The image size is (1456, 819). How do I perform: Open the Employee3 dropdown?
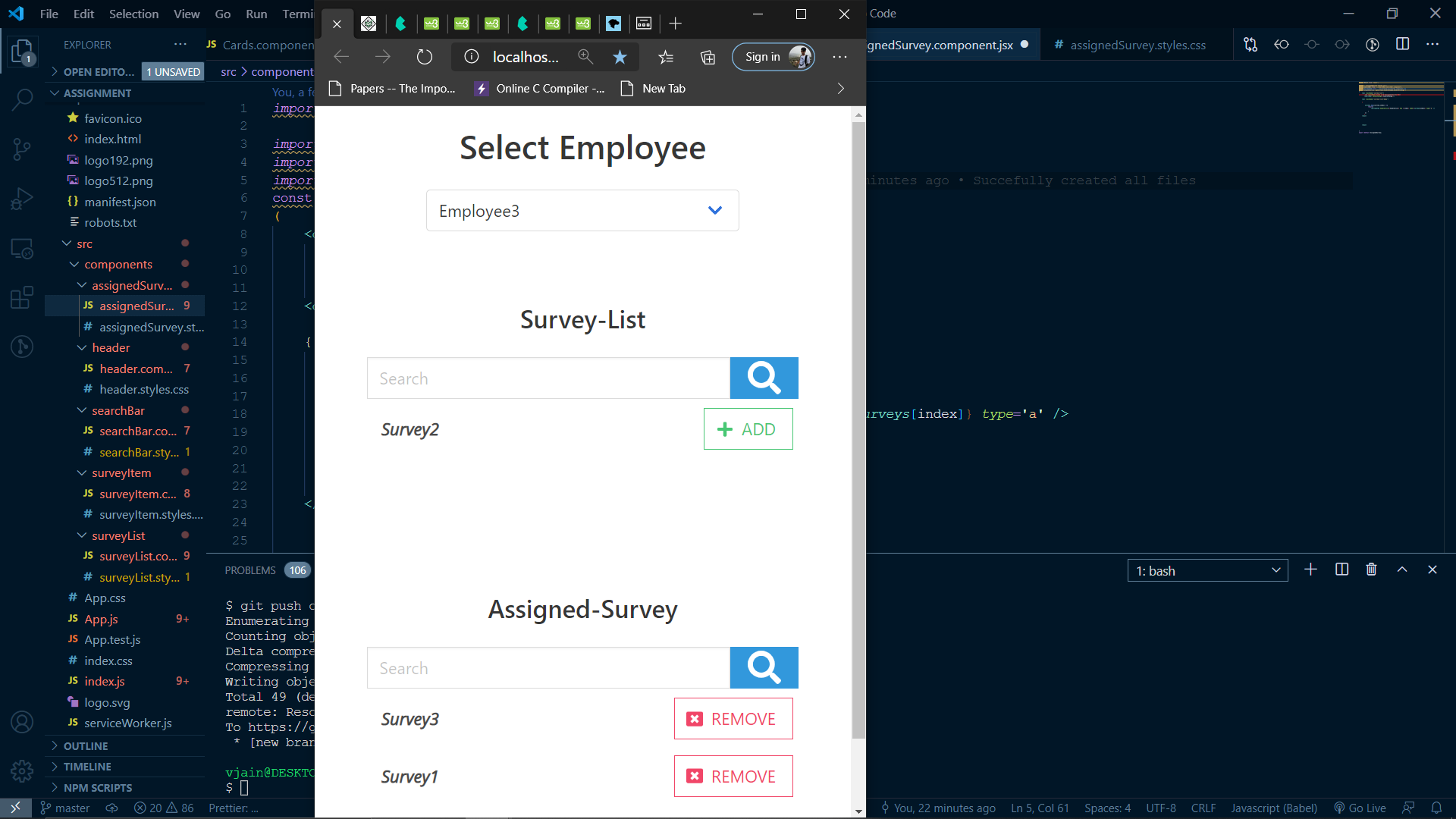582,211
